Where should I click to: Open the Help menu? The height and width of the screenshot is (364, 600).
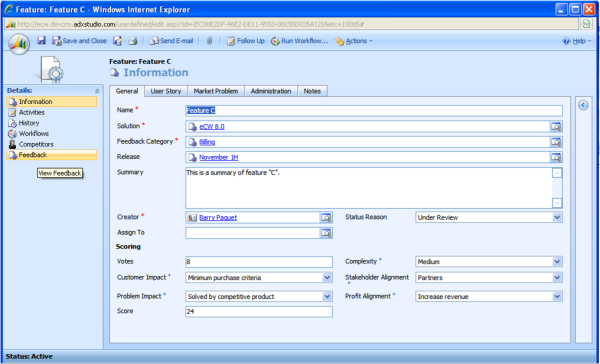577,41
